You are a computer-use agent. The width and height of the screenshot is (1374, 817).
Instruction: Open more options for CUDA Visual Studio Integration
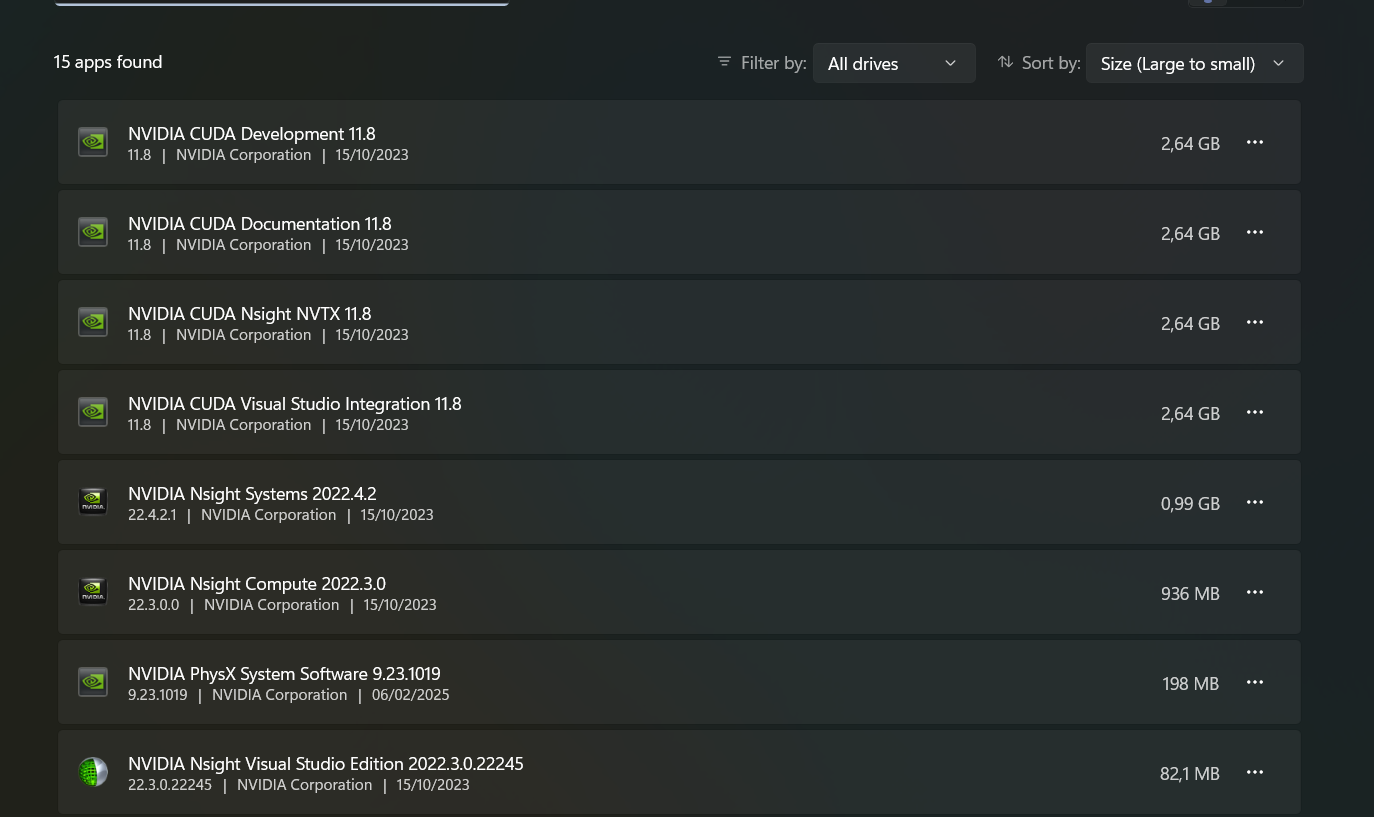[x=1255, y=412]
